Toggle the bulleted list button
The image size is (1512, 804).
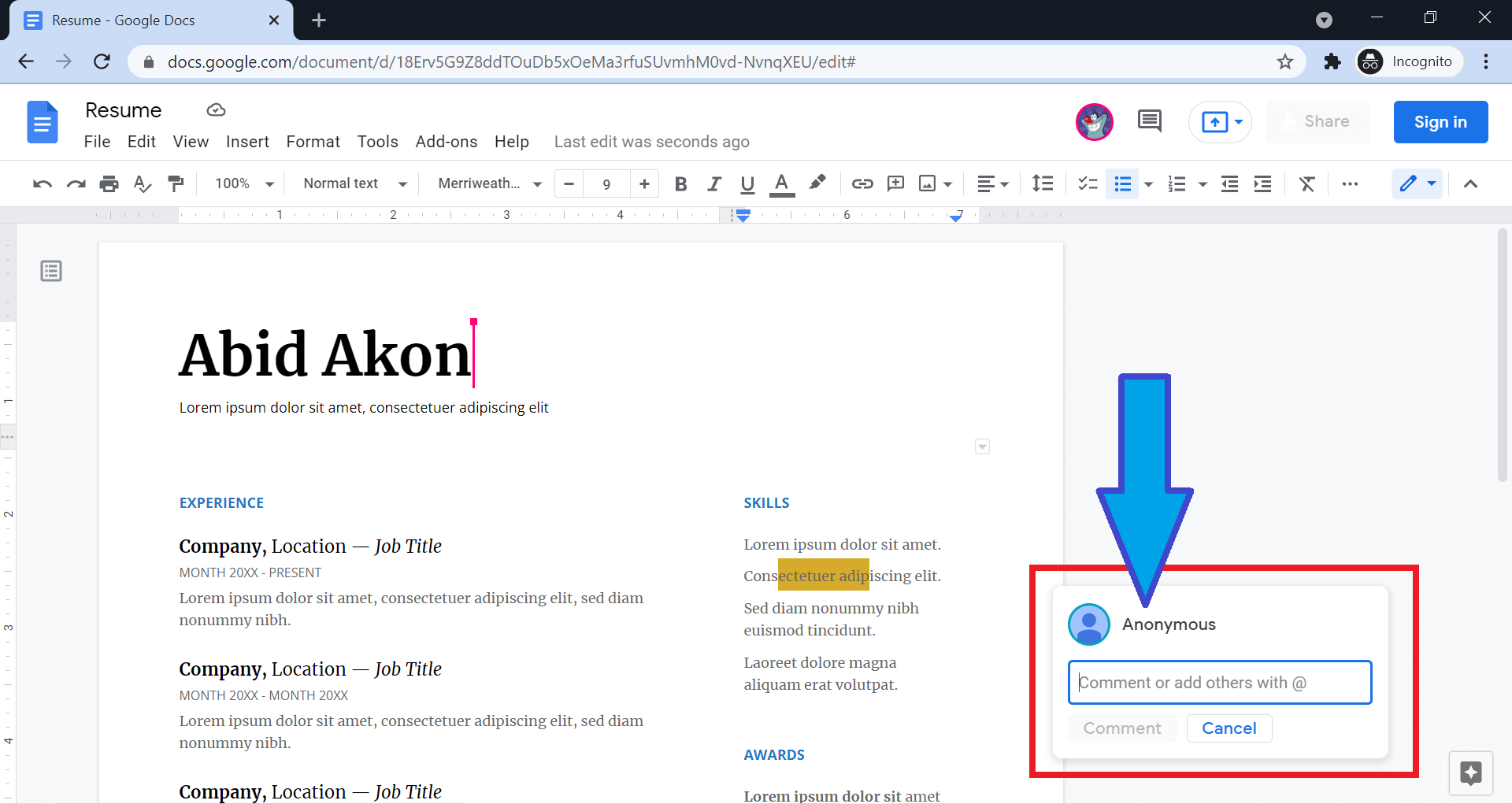[x=1122, y=184]
